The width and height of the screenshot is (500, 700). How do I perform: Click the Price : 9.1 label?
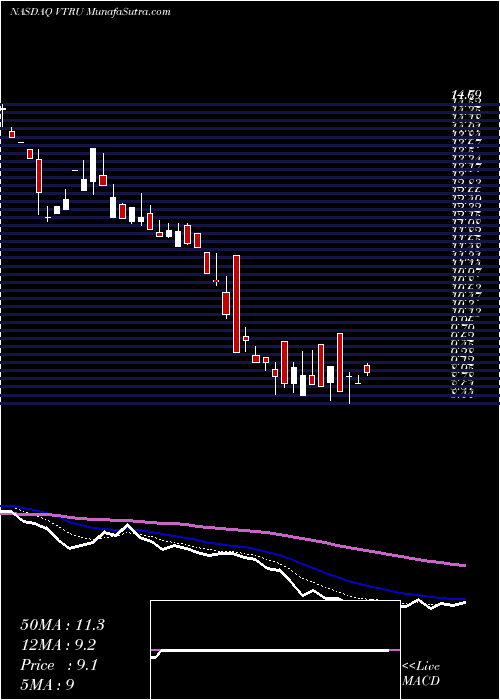tap(59, 665)
